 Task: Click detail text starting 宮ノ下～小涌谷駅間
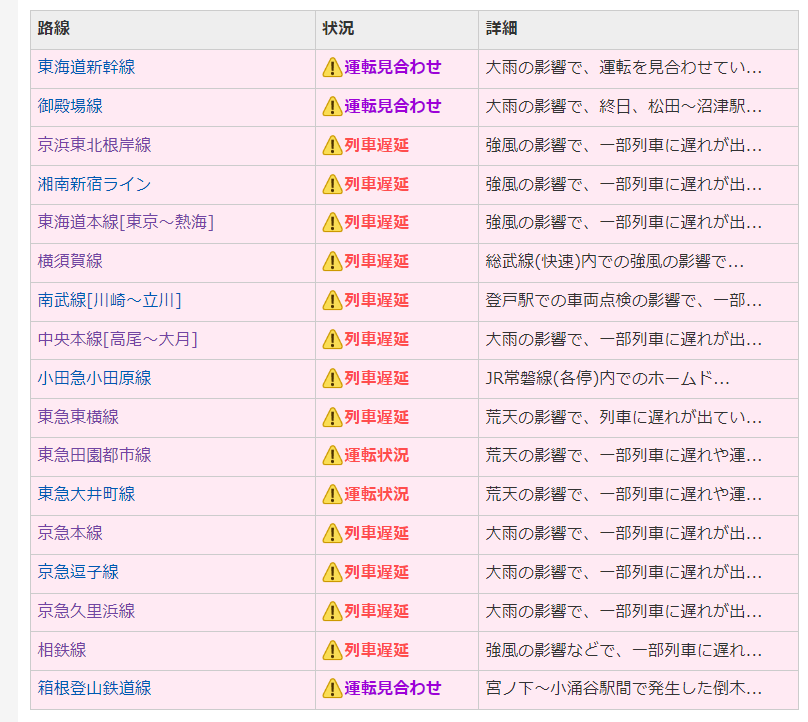(624, 689)
